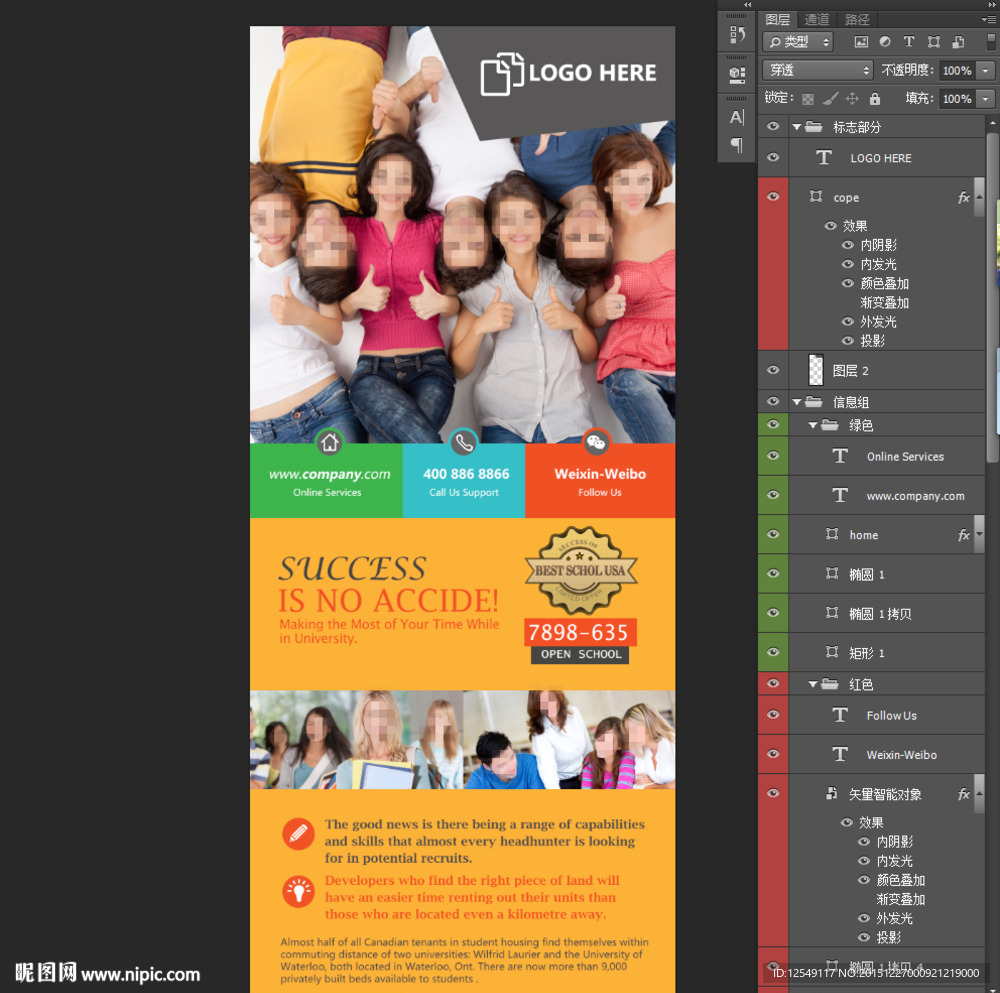Collapse effects list on cope layer

coord(979,198)
